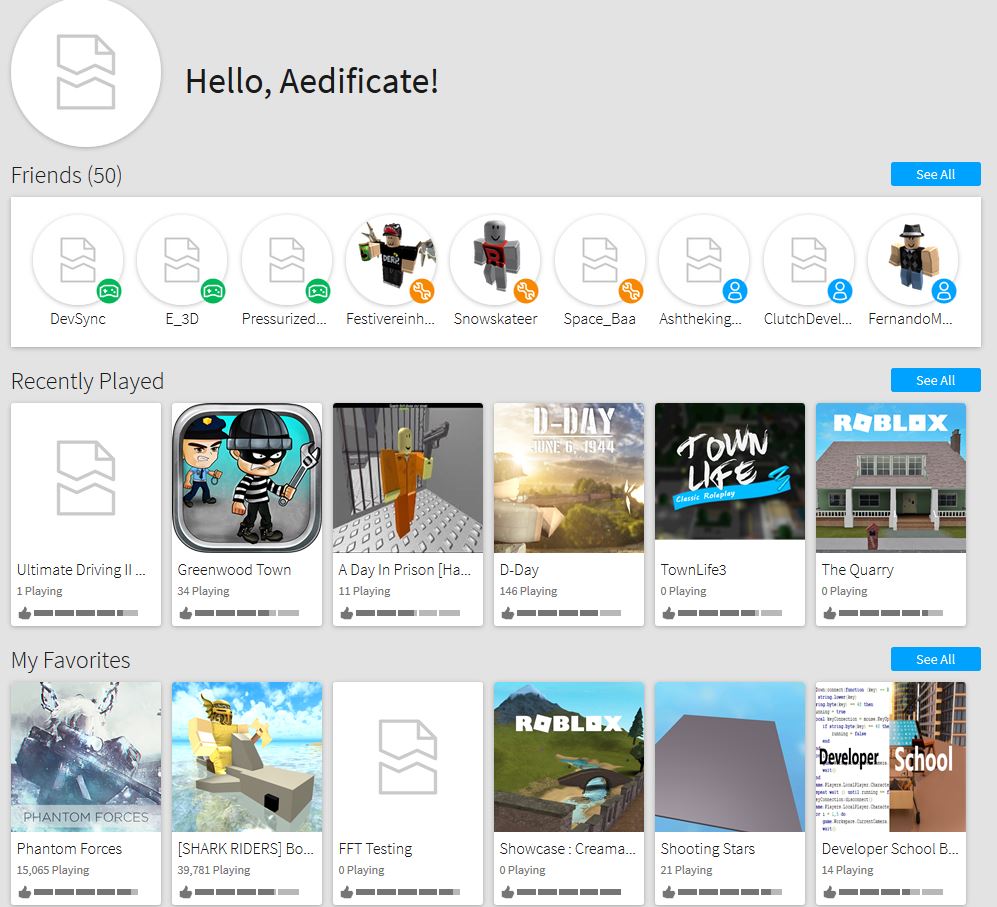Click Festivereinh's orange Studio status icon
Screen dimensions: 997x907
coord(422,291)
